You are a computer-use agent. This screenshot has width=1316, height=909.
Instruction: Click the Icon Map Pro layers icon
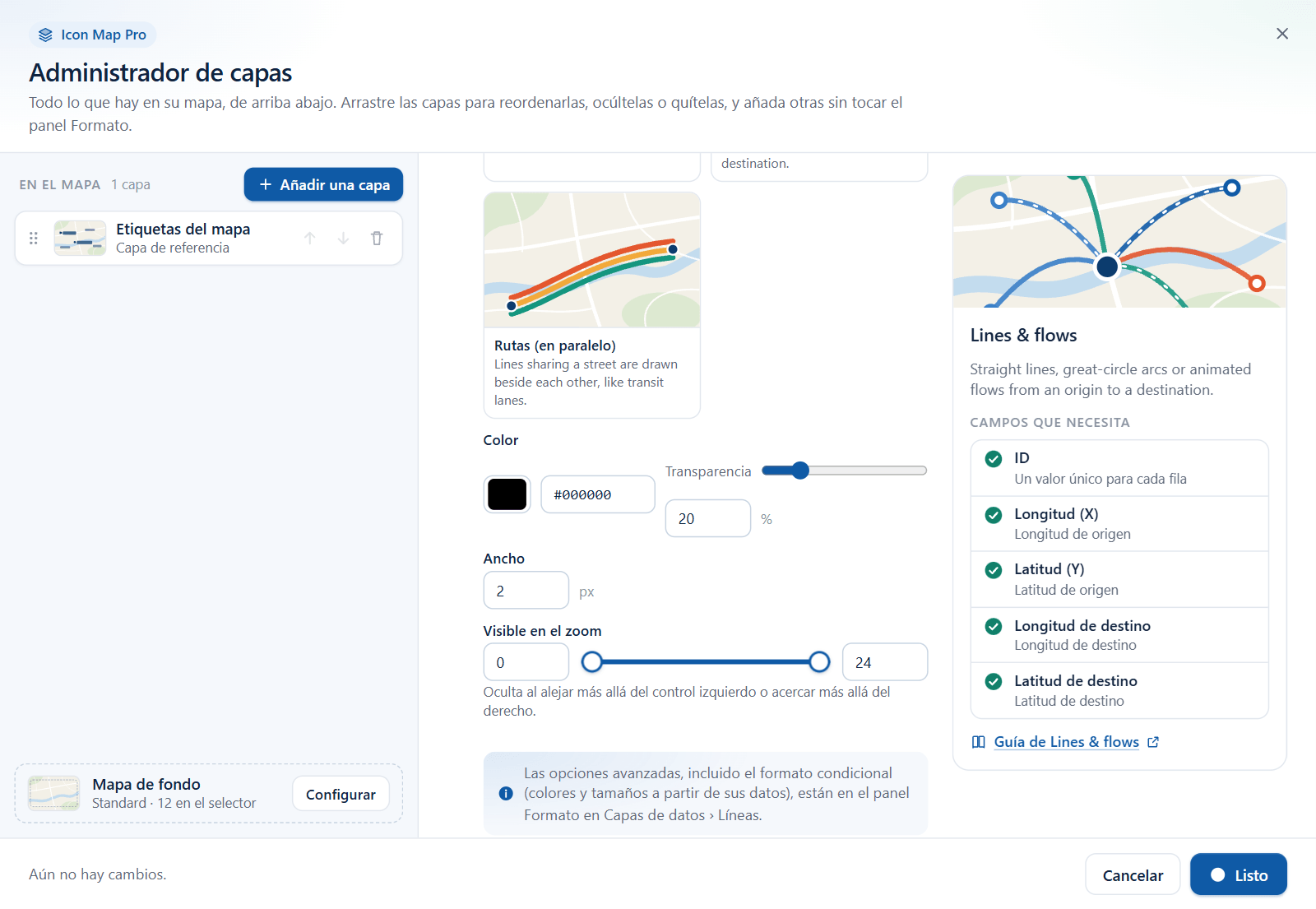[x=45, y=35]
